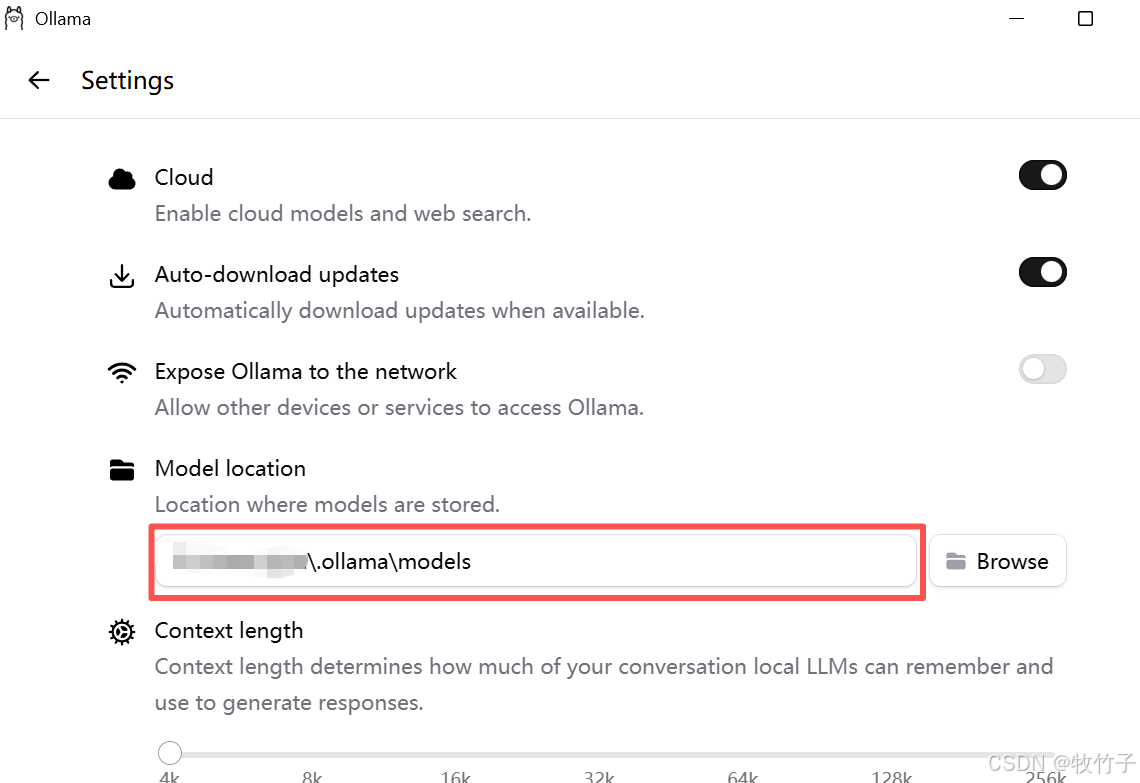Viewport: 1140px width, 783px height.
Task: Browse for a model location folder
Action: pyautogui.click(x=998, y=561)
